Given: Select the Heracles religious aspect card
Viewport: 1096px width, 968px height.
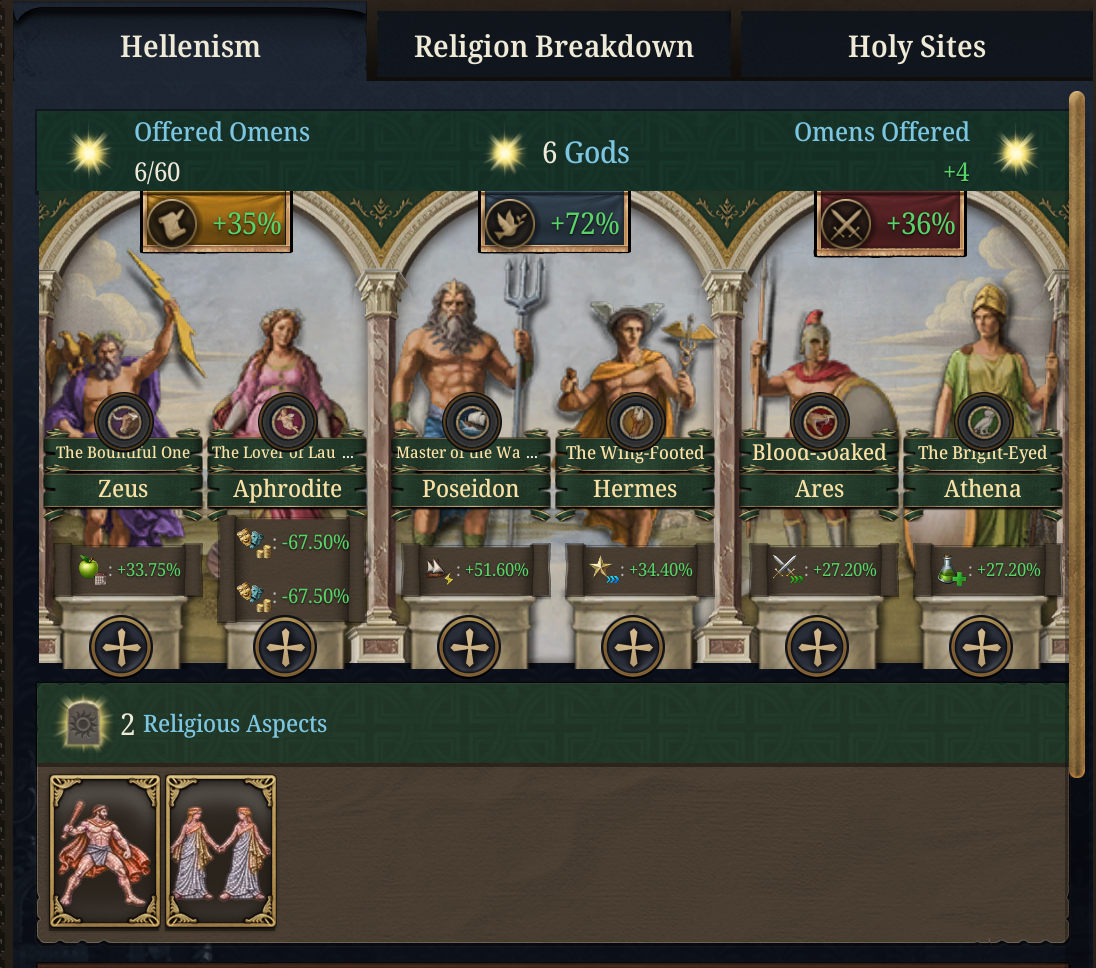Looking at the screenshot, I should pos(105,851).
